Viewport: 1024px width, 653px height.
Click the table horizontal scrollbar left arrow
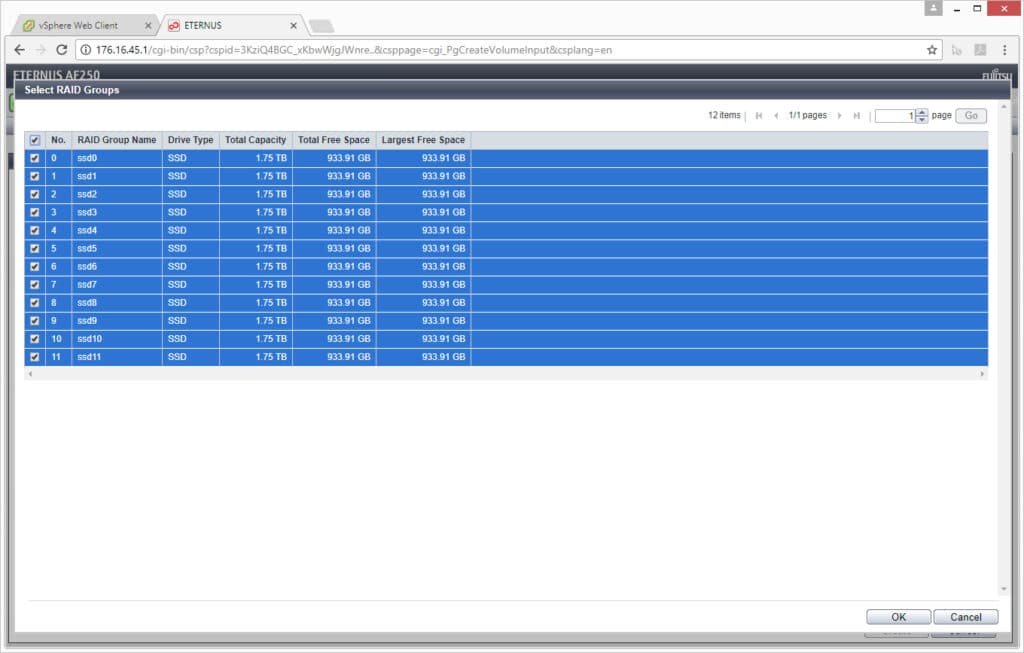30,374
